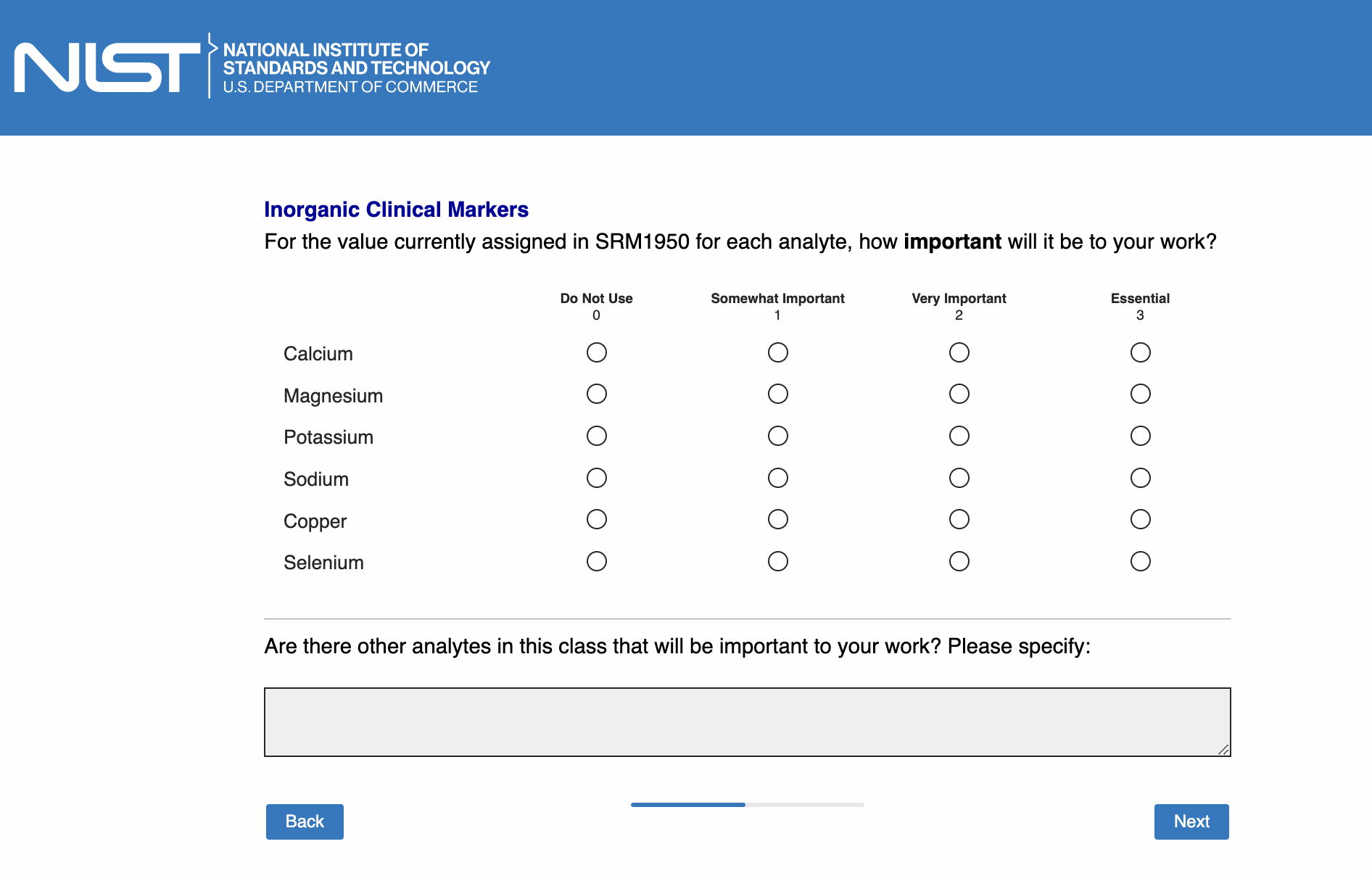
Task: Select Do Not Use for Potassium
Action: [x=596, y=436]
